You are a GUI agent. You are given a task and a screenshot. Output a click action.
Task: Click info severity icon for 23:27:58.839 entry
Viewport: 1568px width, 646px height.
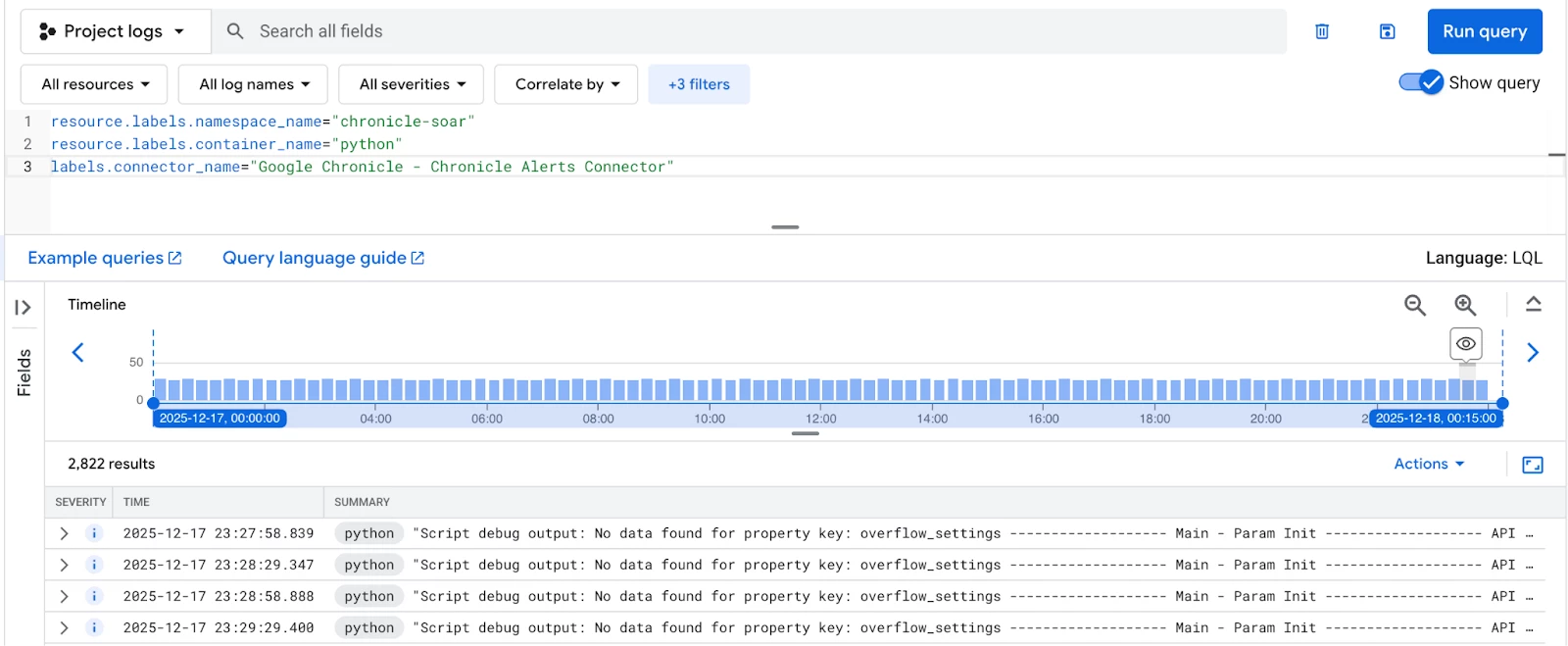coord(94,533)
